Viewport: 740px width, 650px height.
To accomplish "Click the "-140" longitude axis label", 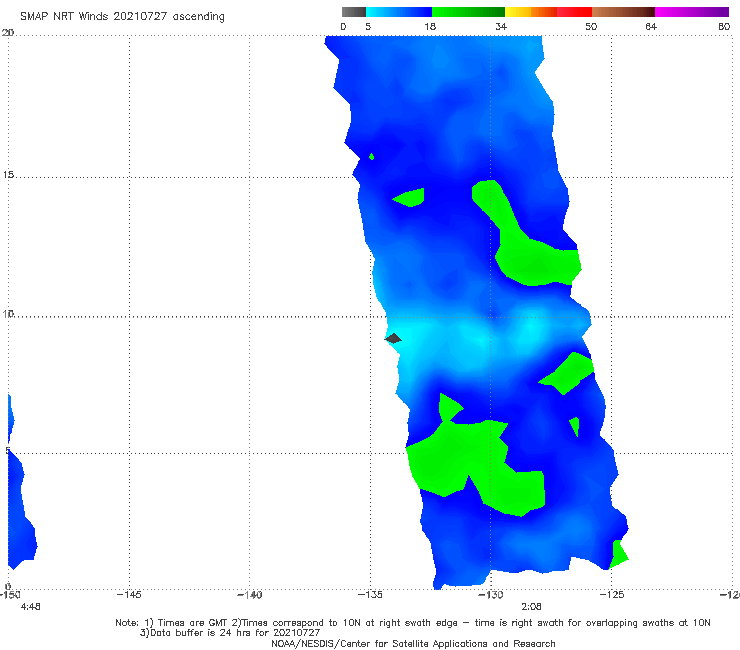I will pyautogui.click(x=250, y=594).
